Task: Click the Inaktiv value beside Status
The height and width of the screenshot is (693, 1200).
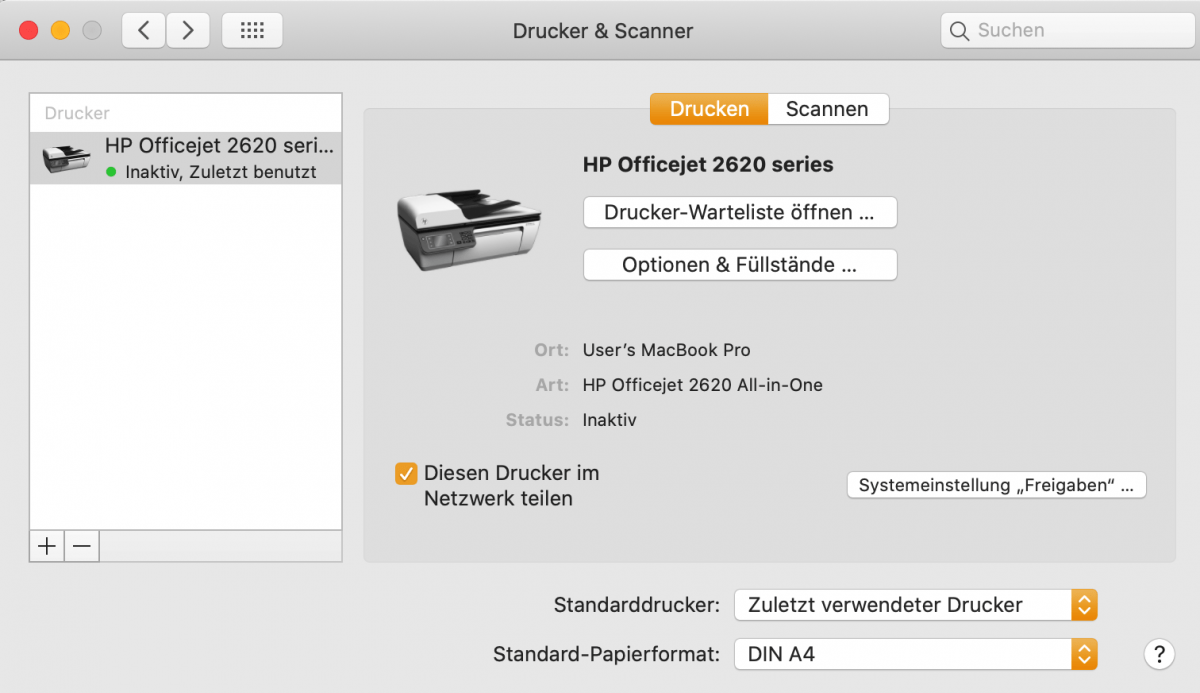Action: (610, 420)
